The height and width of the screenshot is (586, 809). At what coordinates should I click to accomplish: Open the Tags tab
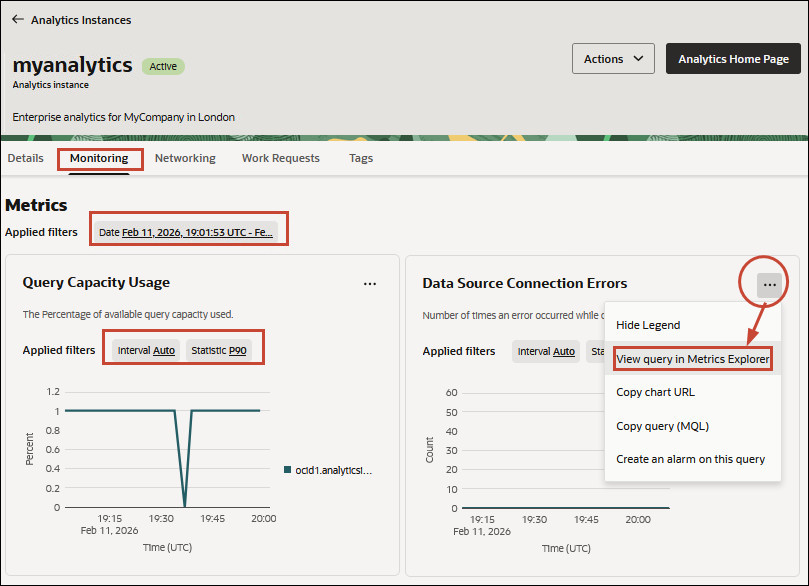click(x=361, y=158)
